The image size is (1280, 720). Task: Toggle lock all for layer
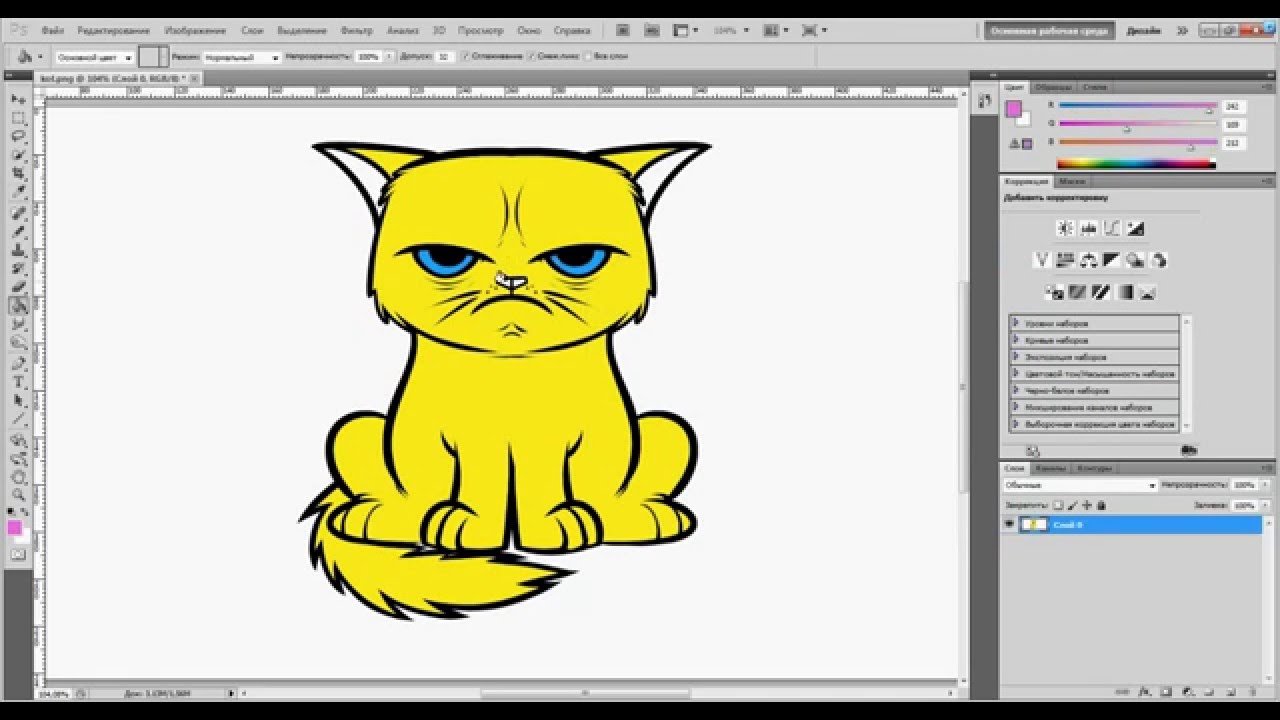click(x=1101, y=505)
